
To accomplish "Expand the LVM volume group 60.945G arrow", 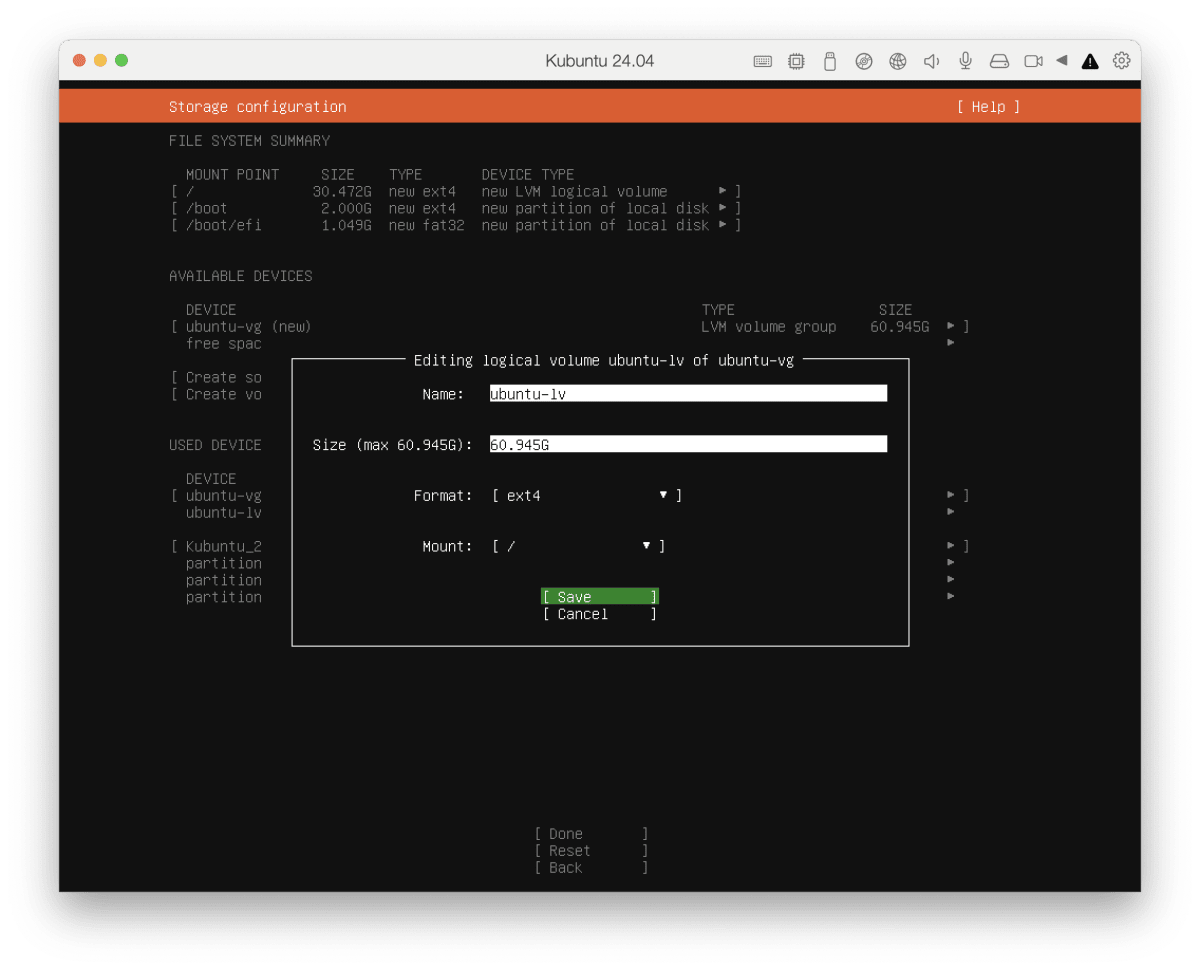I will click(951, 326).
